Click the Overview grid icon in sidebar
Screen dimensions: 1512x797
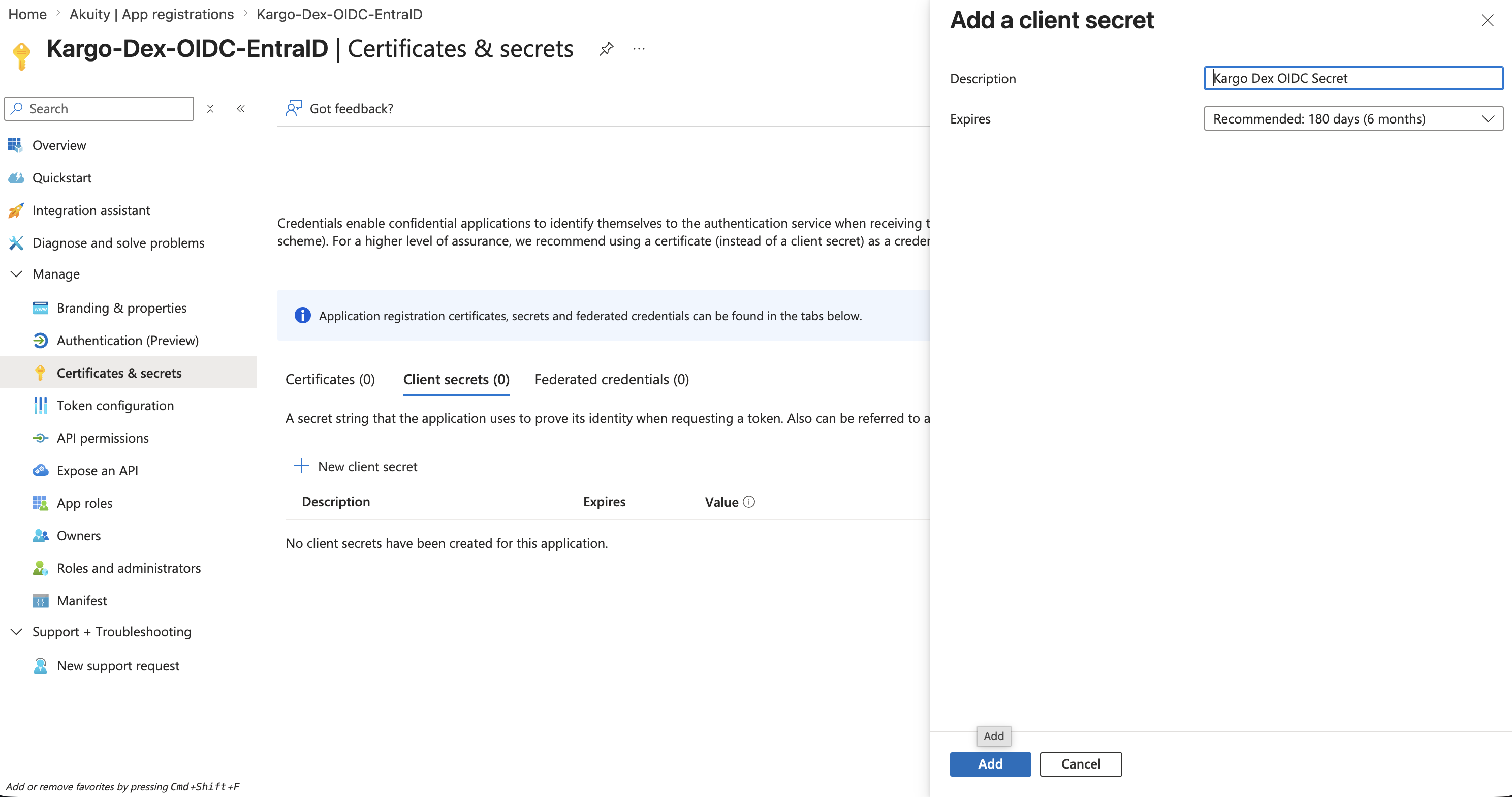click(x=15, y=145)
